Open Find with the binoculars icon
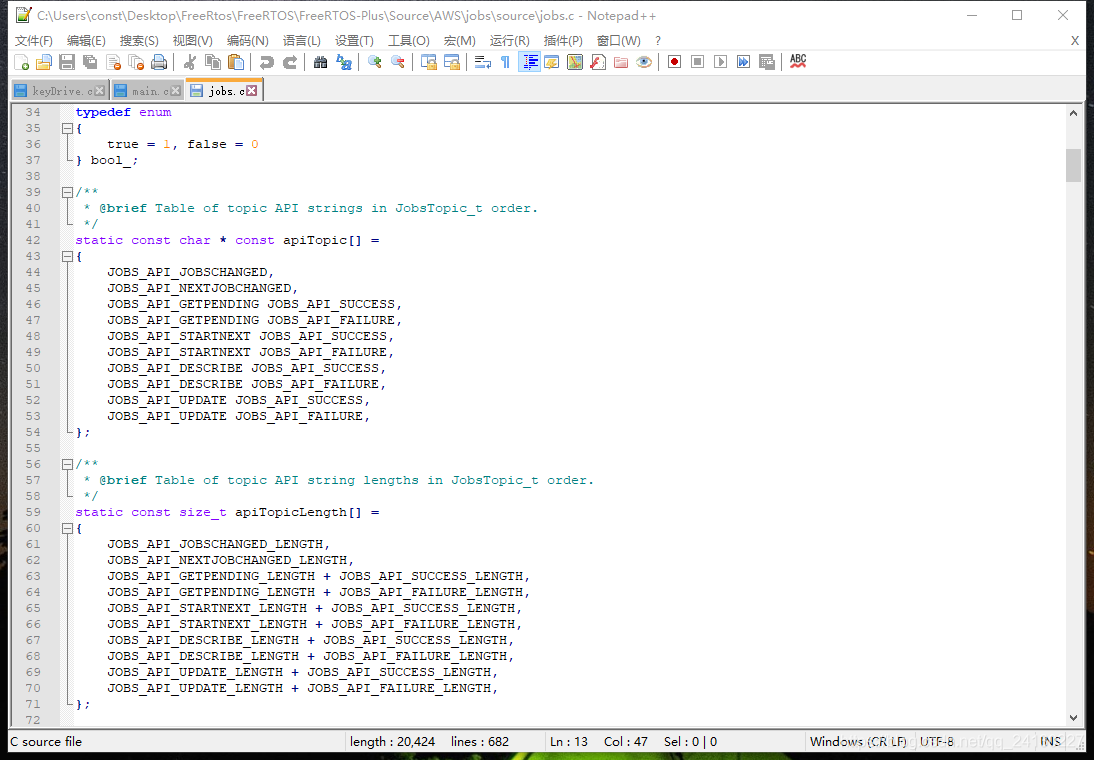1094x760 pixels. click(320, 62)
